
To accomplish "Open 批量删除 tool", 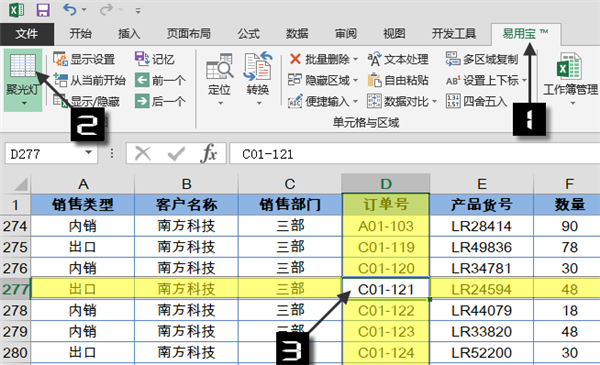I will tap(323, 59).
